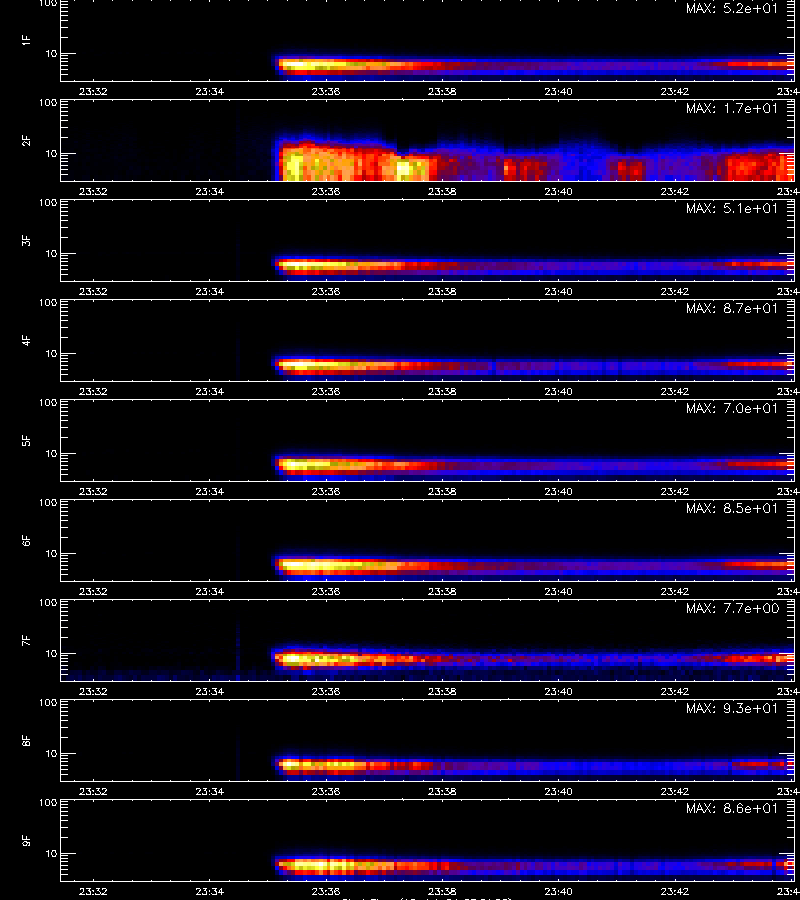
Task: Click the 23:32 tick label under 4F panel
Action: pyautogui.click(x=93, y=391)
